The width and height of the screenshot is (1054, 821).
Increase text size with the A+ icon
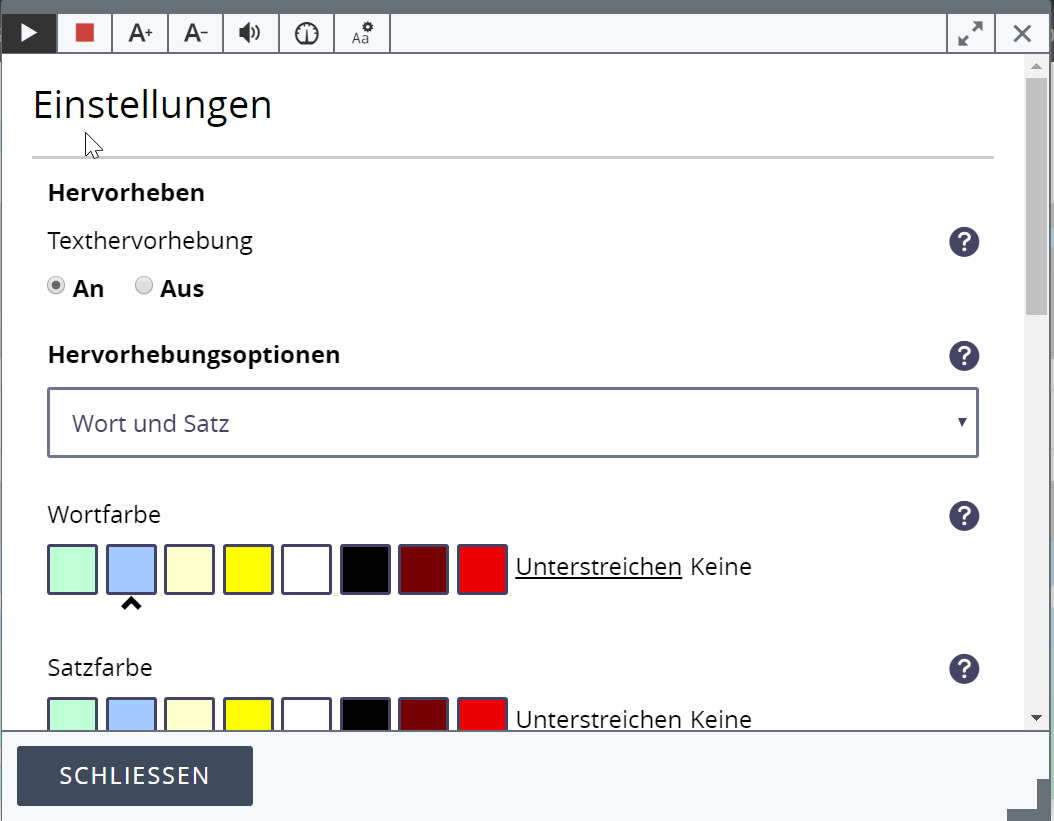coord(140,33)
